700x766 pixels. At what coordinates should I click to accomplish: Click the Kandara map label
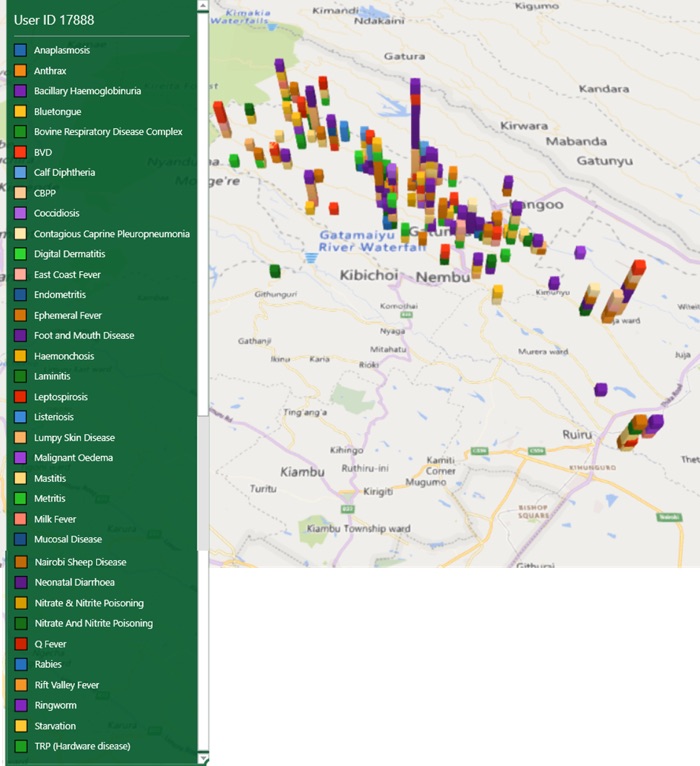tap(604, 89)
